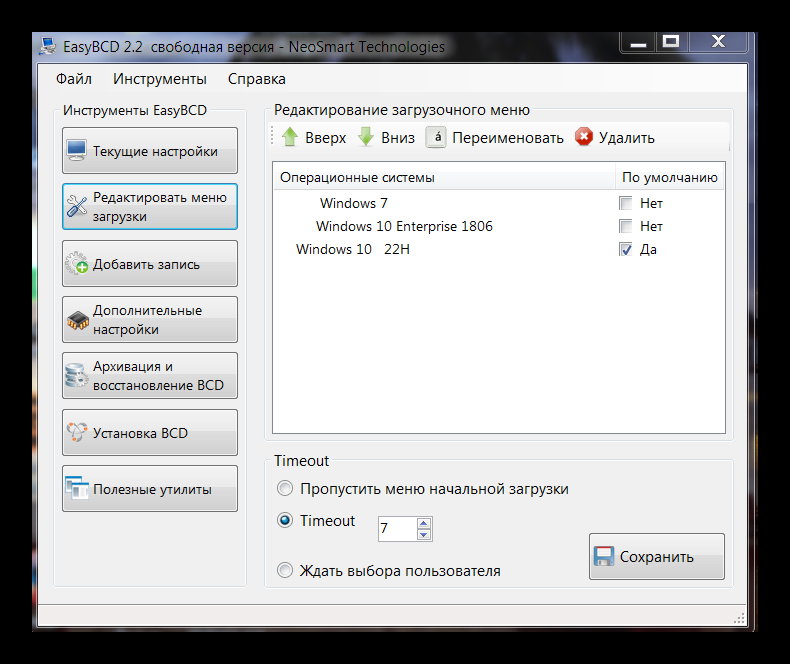Increase timeout value with up arrow
This screenshot has width=790, height=664.
424,523
